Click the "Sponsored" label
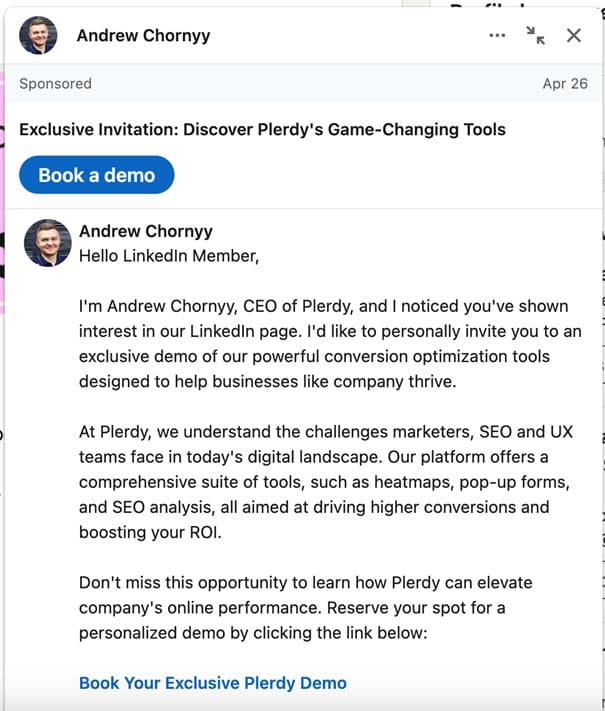 (x=55, y=84)
